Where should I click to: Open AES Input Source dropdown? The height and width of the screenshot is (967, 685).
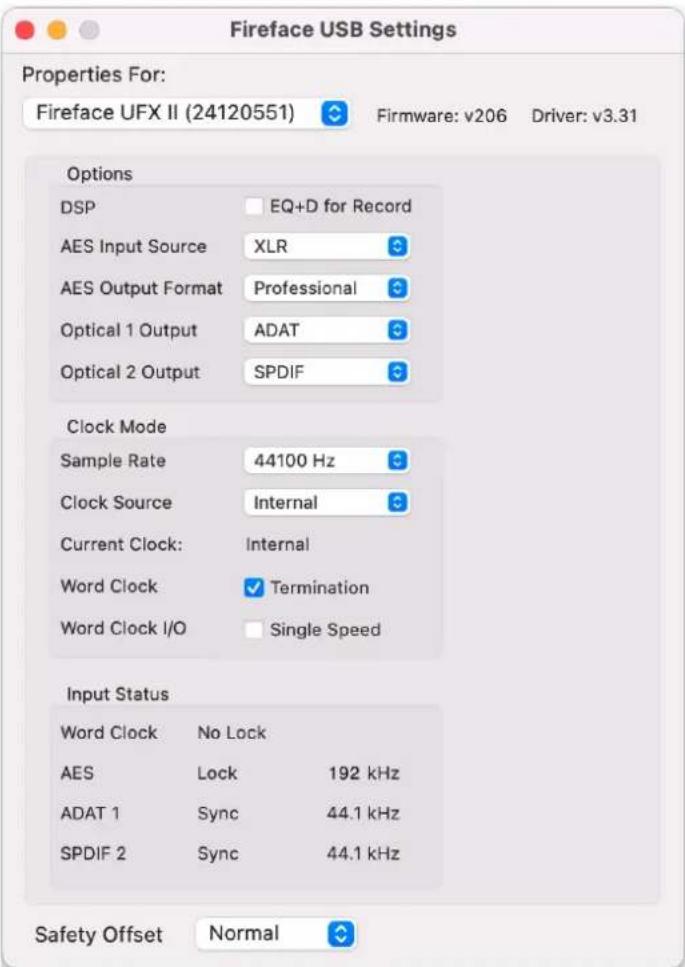tap(327, 246)
